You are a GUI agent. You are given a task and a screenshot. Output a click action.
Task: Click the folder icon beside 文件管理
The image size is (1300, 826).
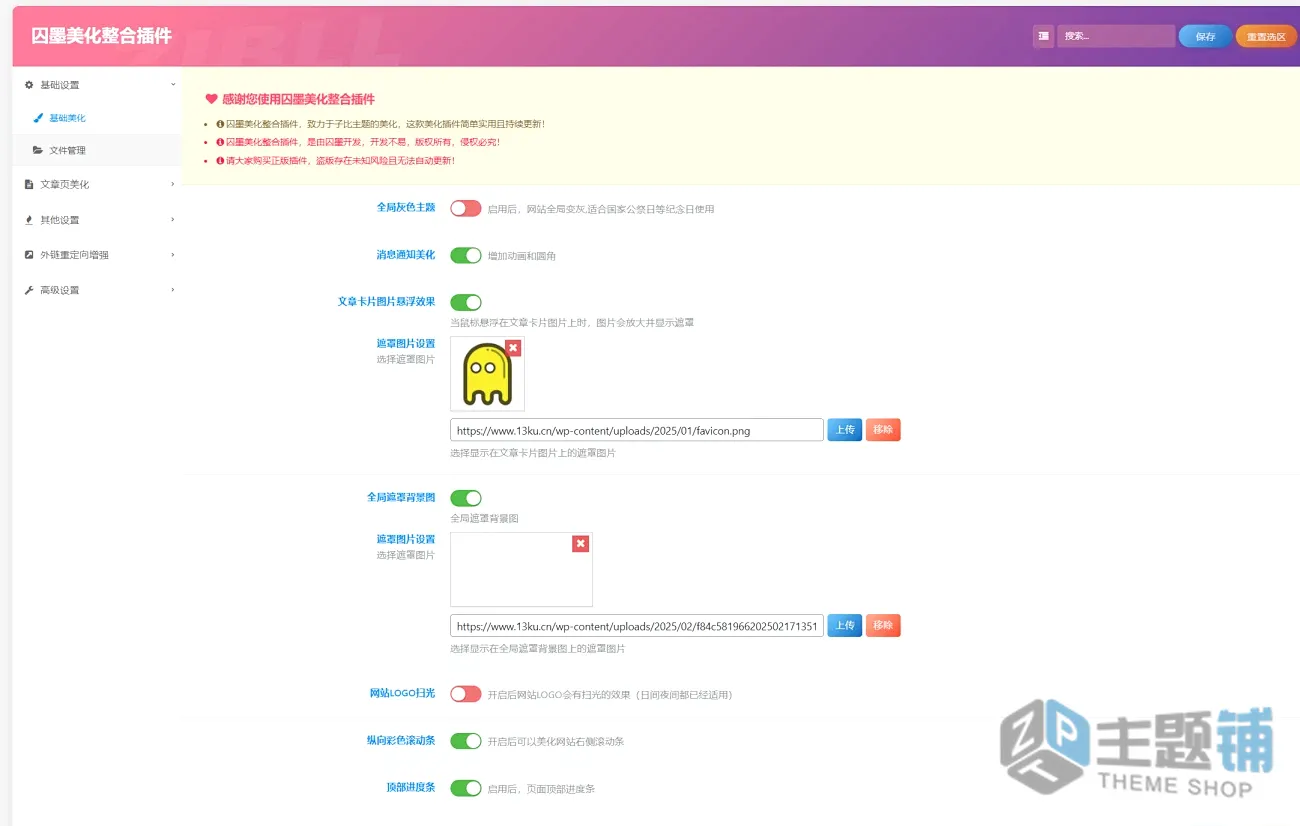(x=38, y=150)
